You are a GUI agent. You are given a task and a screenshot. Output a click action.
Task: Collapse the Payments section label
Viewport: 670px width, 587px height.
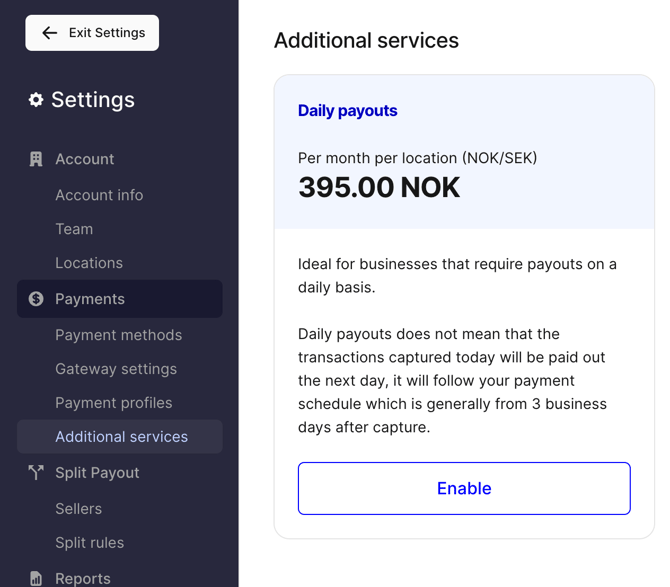pos(90,299)
